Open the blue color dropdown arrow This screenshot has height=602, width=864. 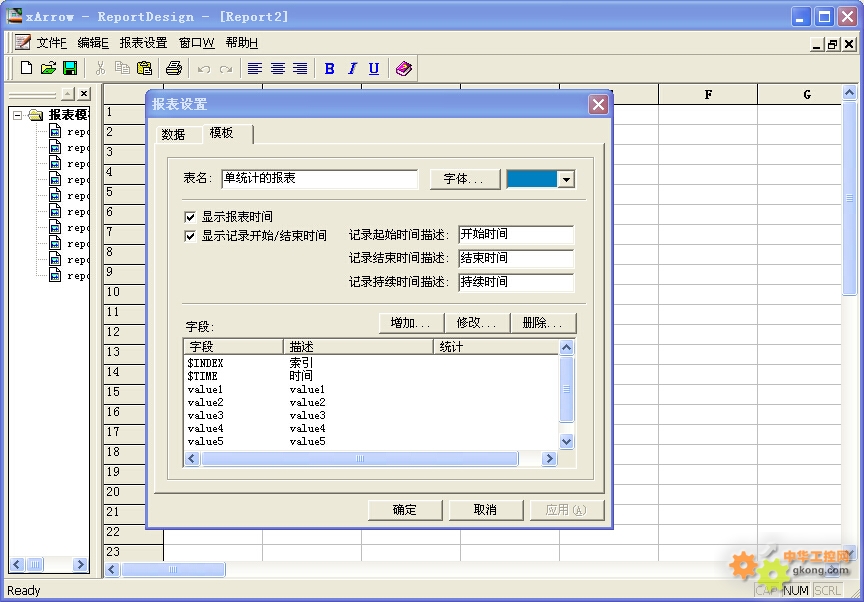(x=566, y=179)
